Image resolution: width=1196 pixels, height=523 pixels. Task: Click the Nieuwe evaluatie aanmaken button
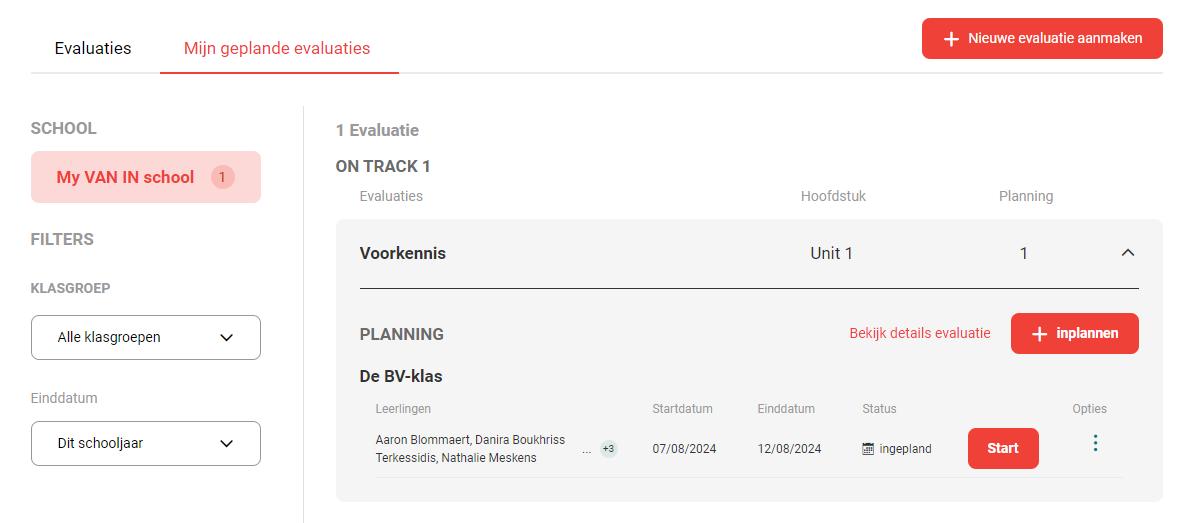(x=1042, y=38)
